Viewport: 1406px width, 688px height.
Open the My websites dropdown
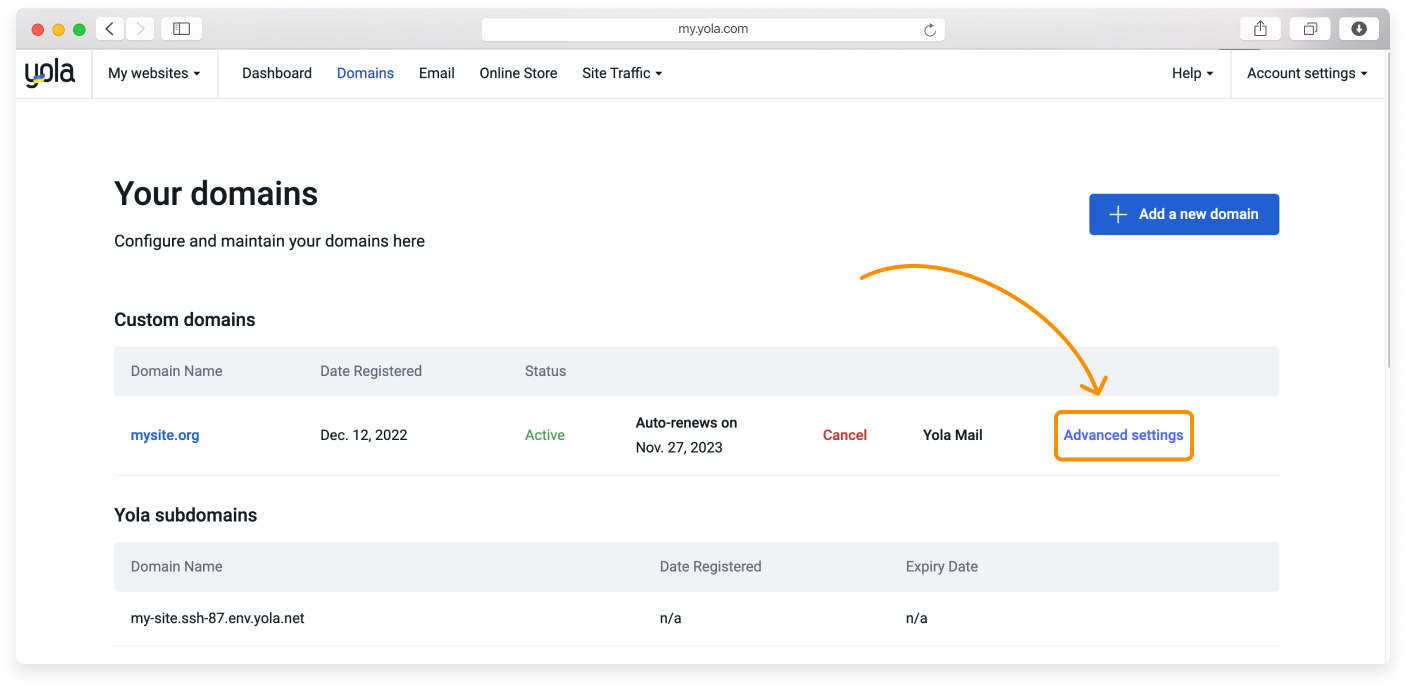click(154, 72)
